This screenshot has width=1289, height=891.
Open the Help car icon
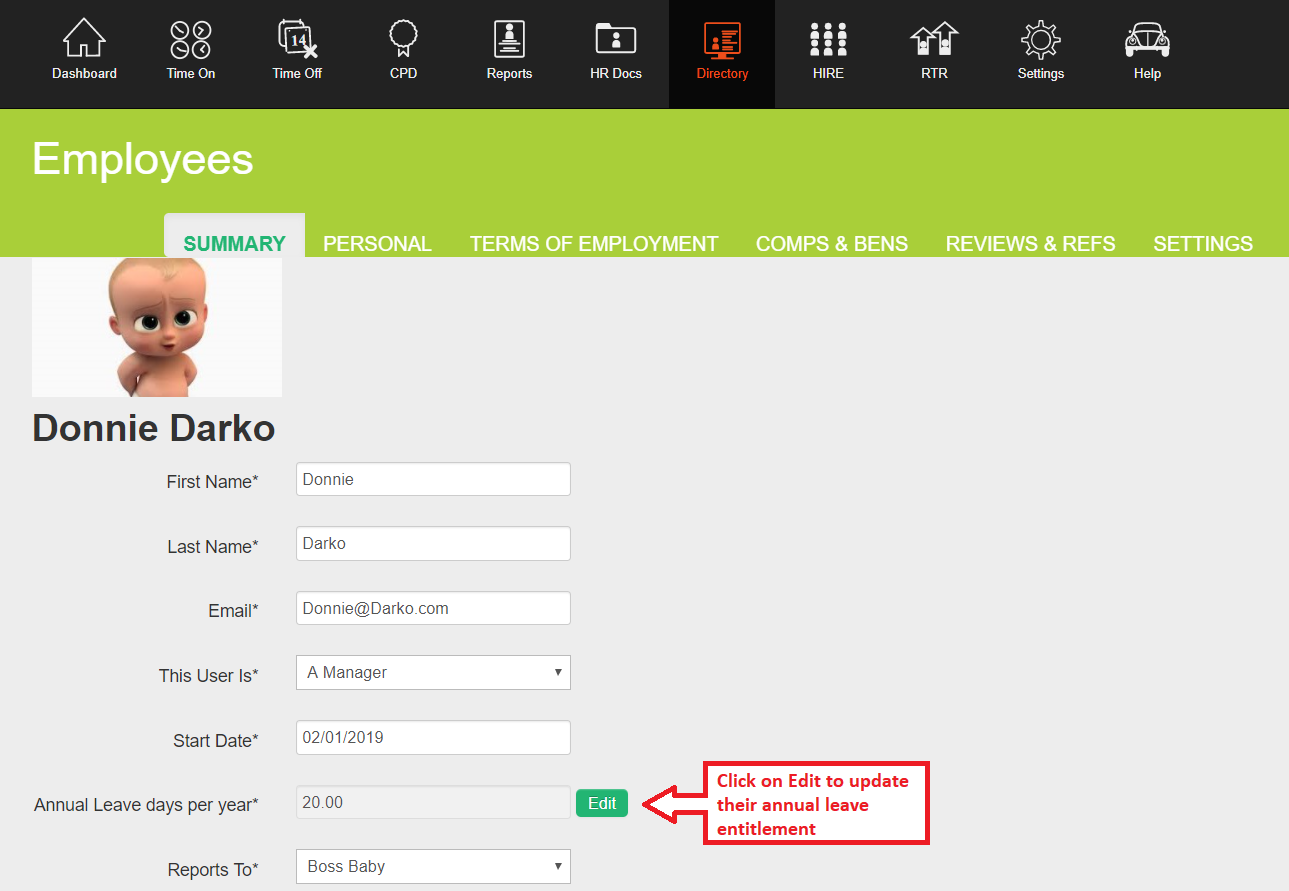[x=1147, y=40]
